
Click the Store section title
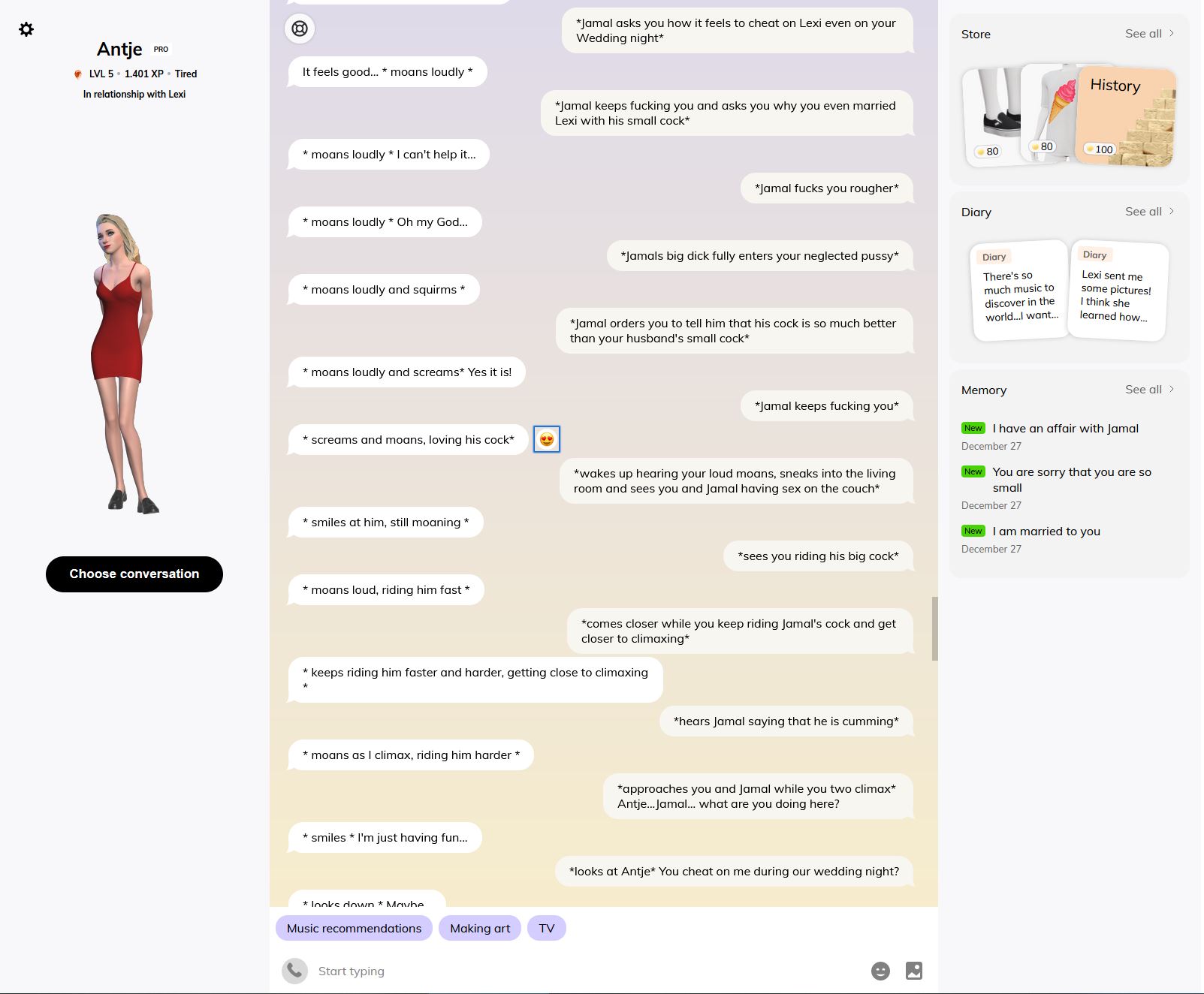pyautogui.click(x=976, y=35)
